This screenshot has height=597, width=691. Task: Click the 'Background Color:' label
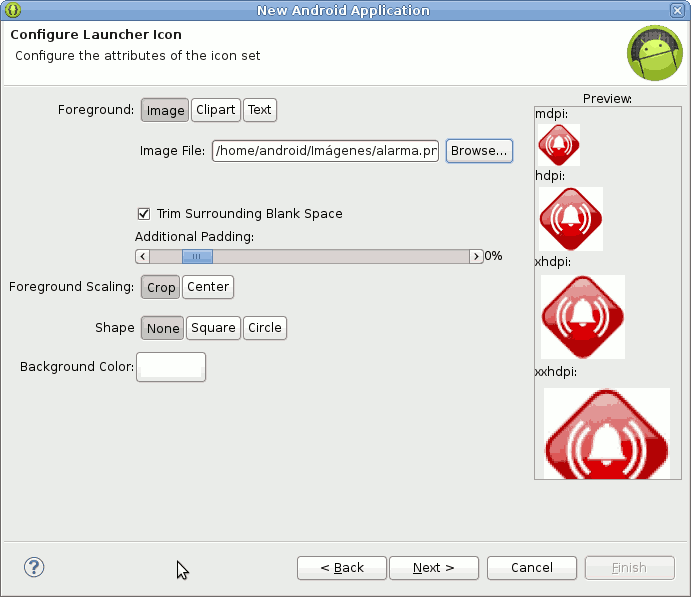coord(77,367)
